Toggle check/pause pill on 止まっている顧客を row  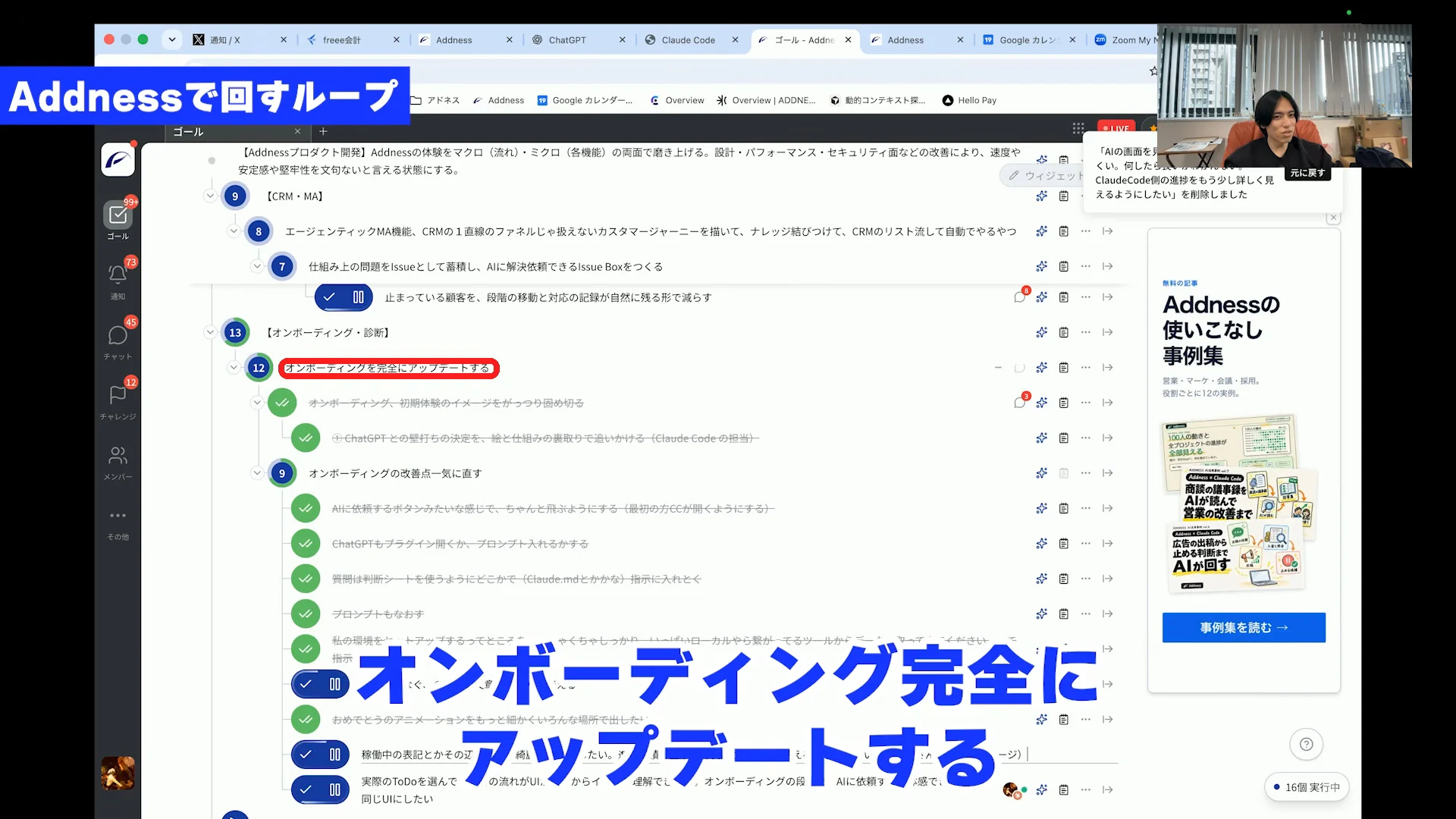click(x=343, y=297)
